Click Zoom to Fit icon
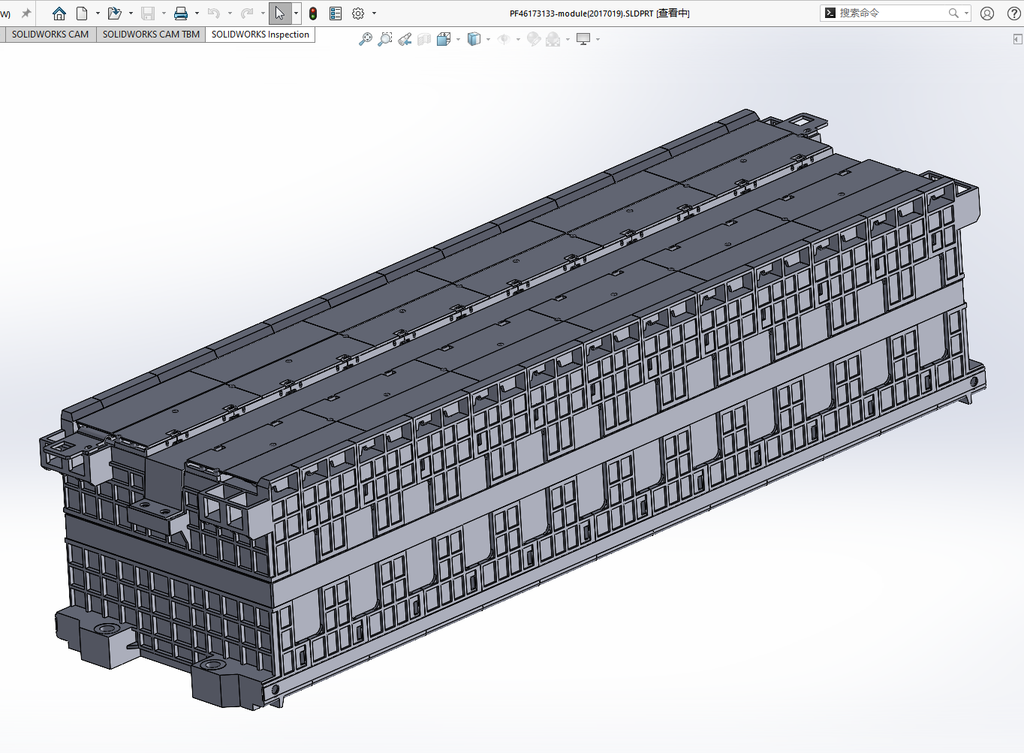The width and height of the screenshot is (1024, 753). (366, 39)
